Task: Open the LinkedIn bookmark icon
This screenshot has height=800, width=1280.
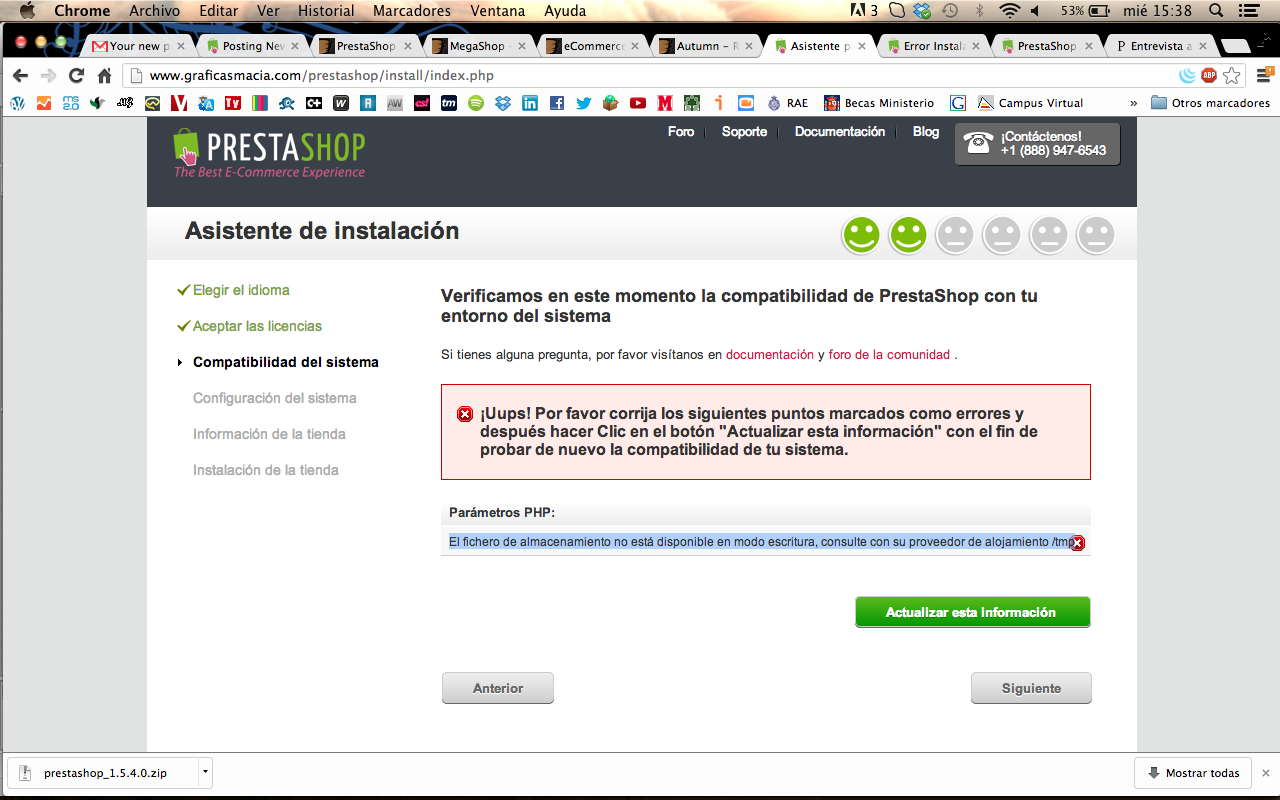Action: 530,103
